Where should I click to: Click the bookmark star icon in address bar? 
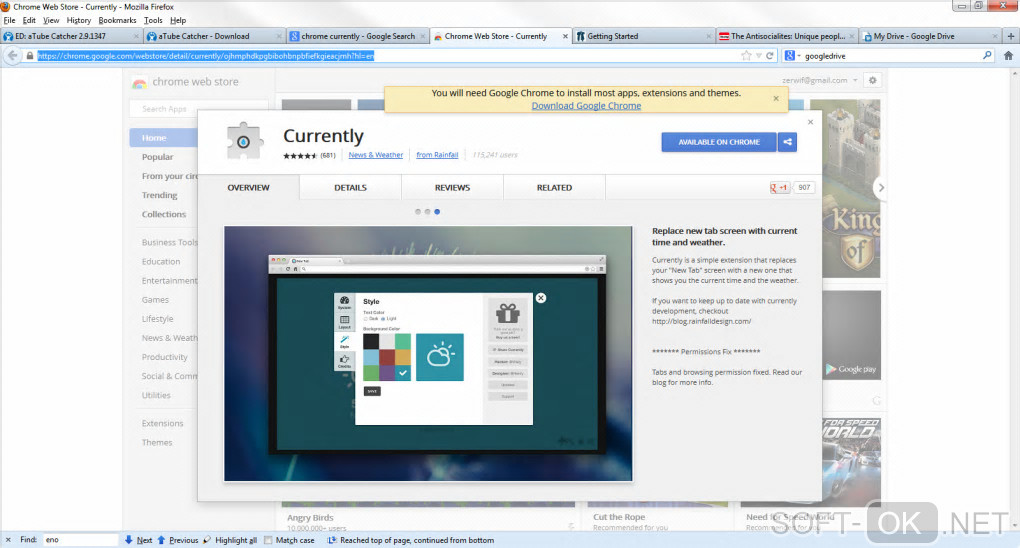(746, 56)
